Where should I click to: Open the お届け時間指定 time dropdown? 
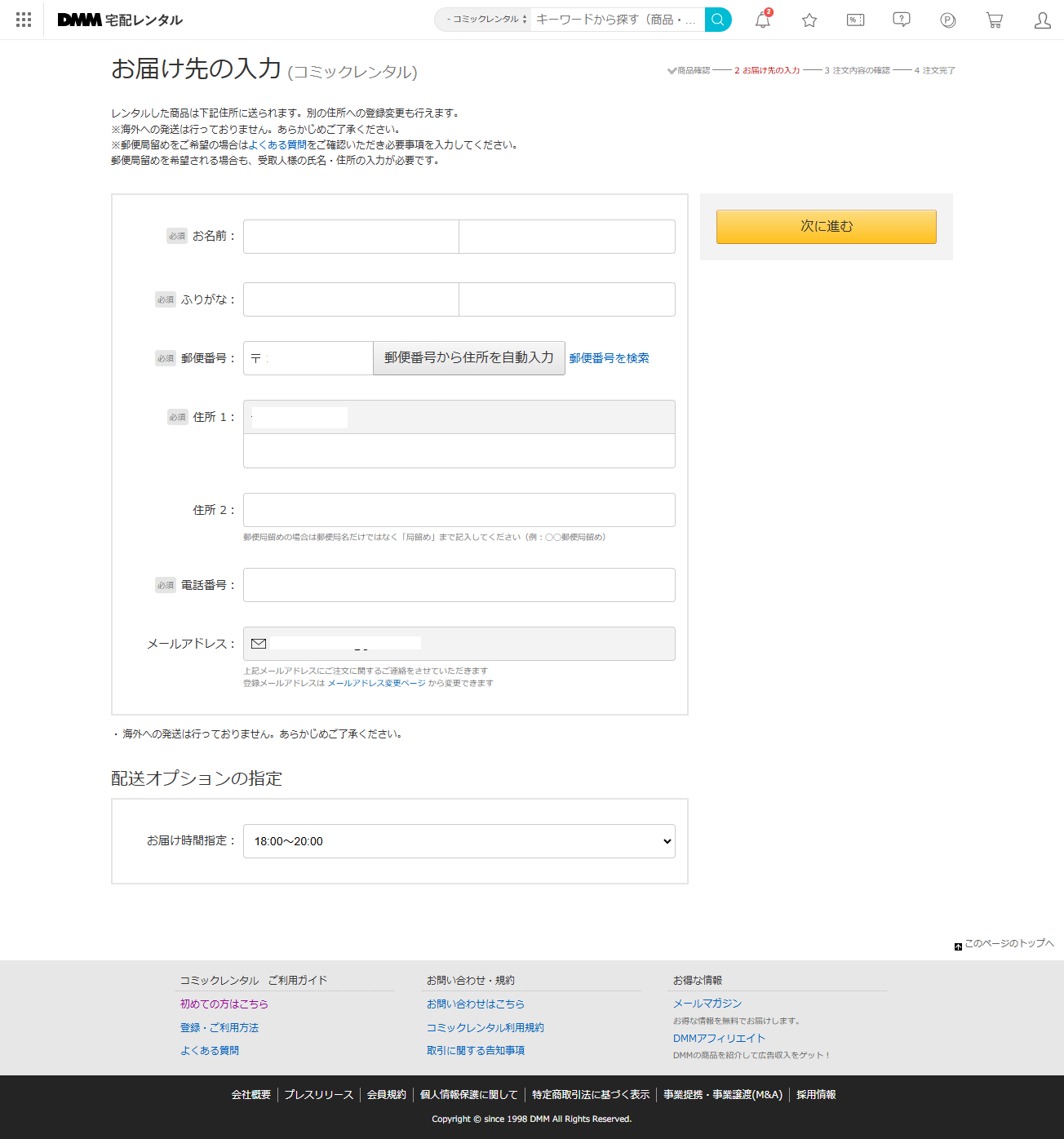[x=459, y=840]
